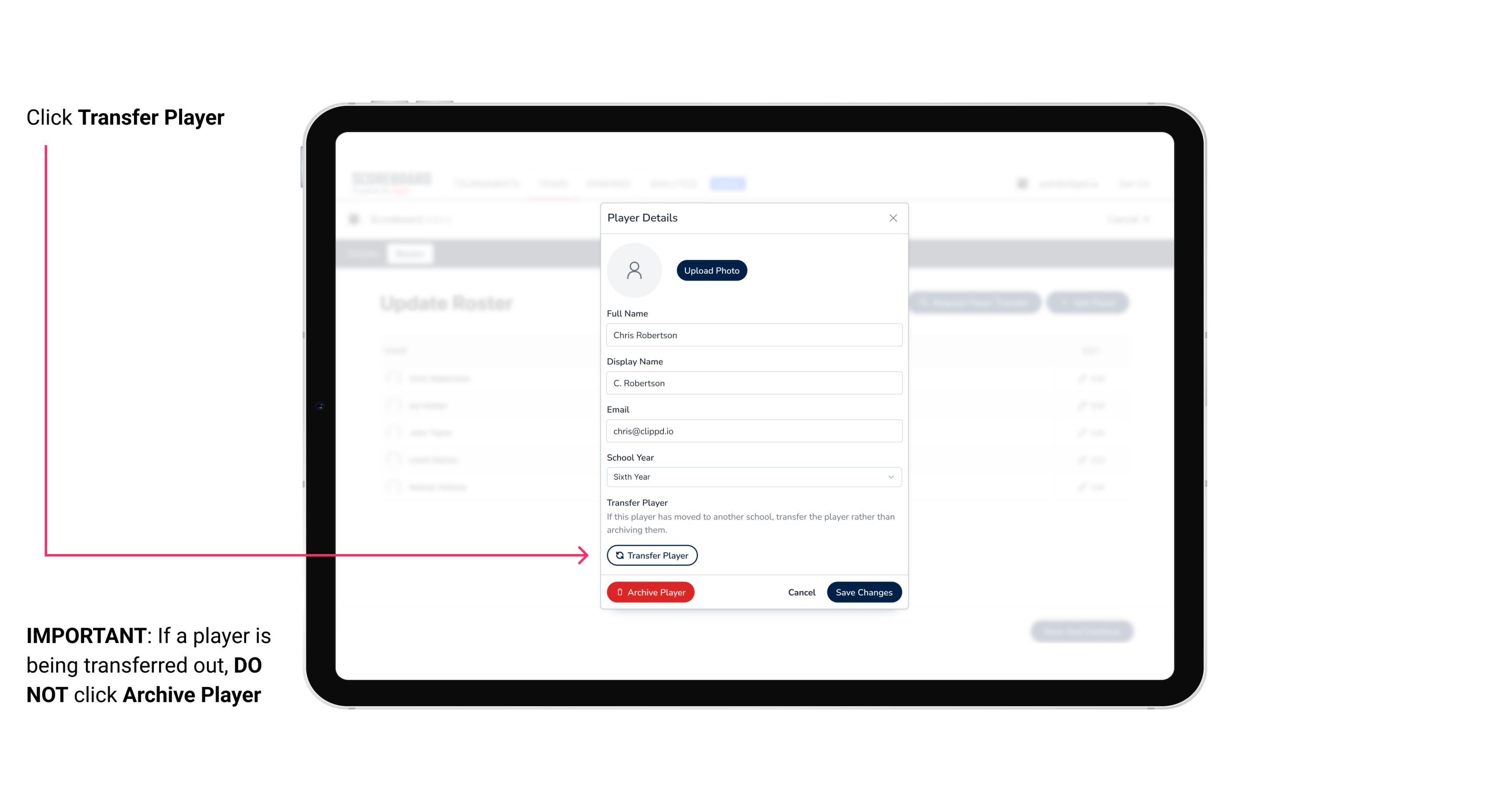The width and height of the screenshot is (1509, 812).
Task: Select the highlighted active nav tab
Action: pyautogui.click(x=727, y=183)
